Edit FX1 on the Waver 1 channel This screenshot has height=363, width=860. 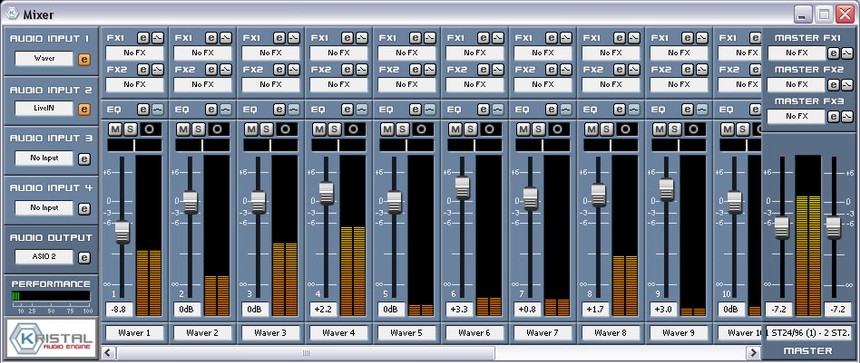[x=143, y=38]
